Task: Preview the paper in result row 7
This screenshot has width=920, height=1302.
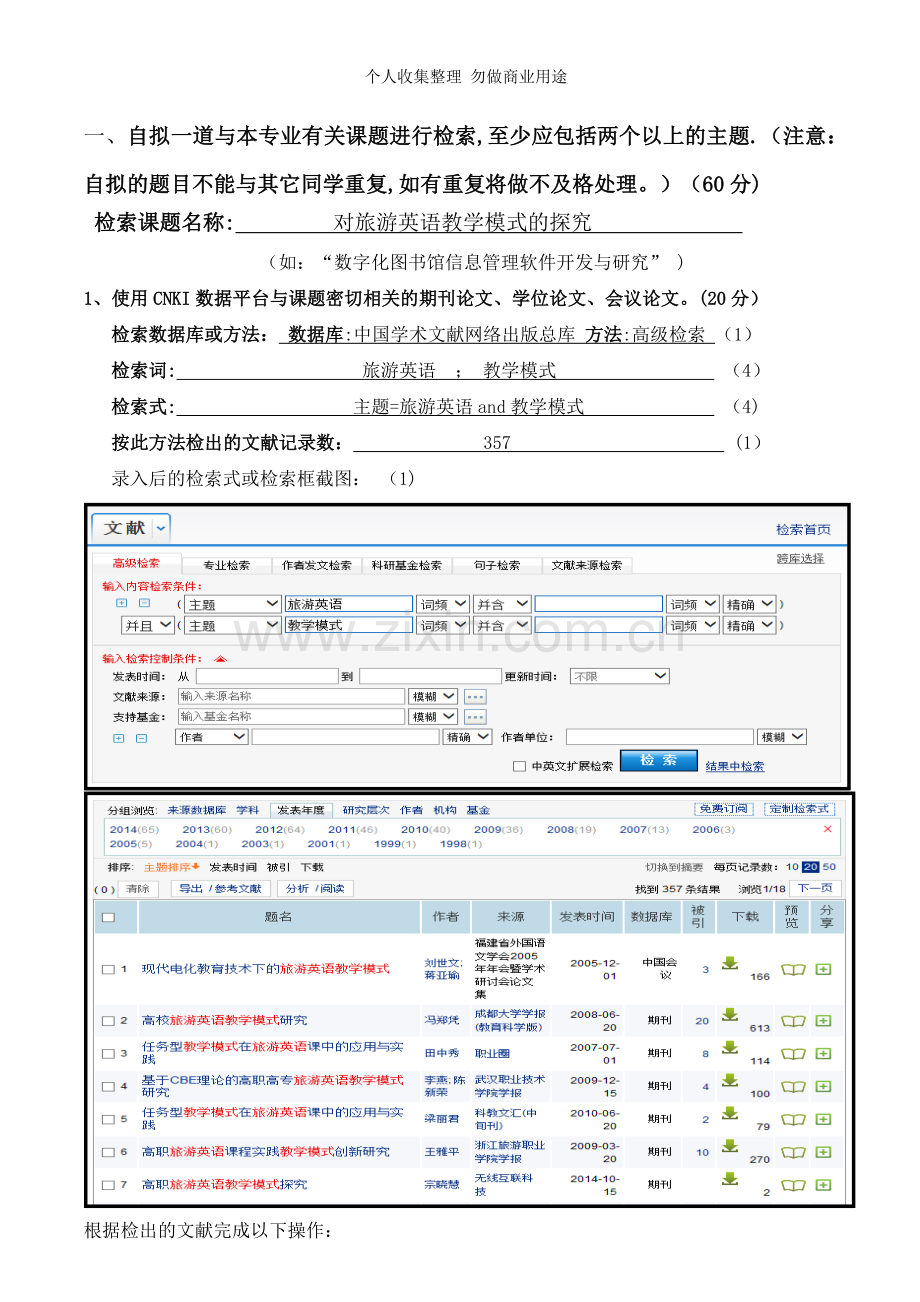Action: coord(793,1185)
